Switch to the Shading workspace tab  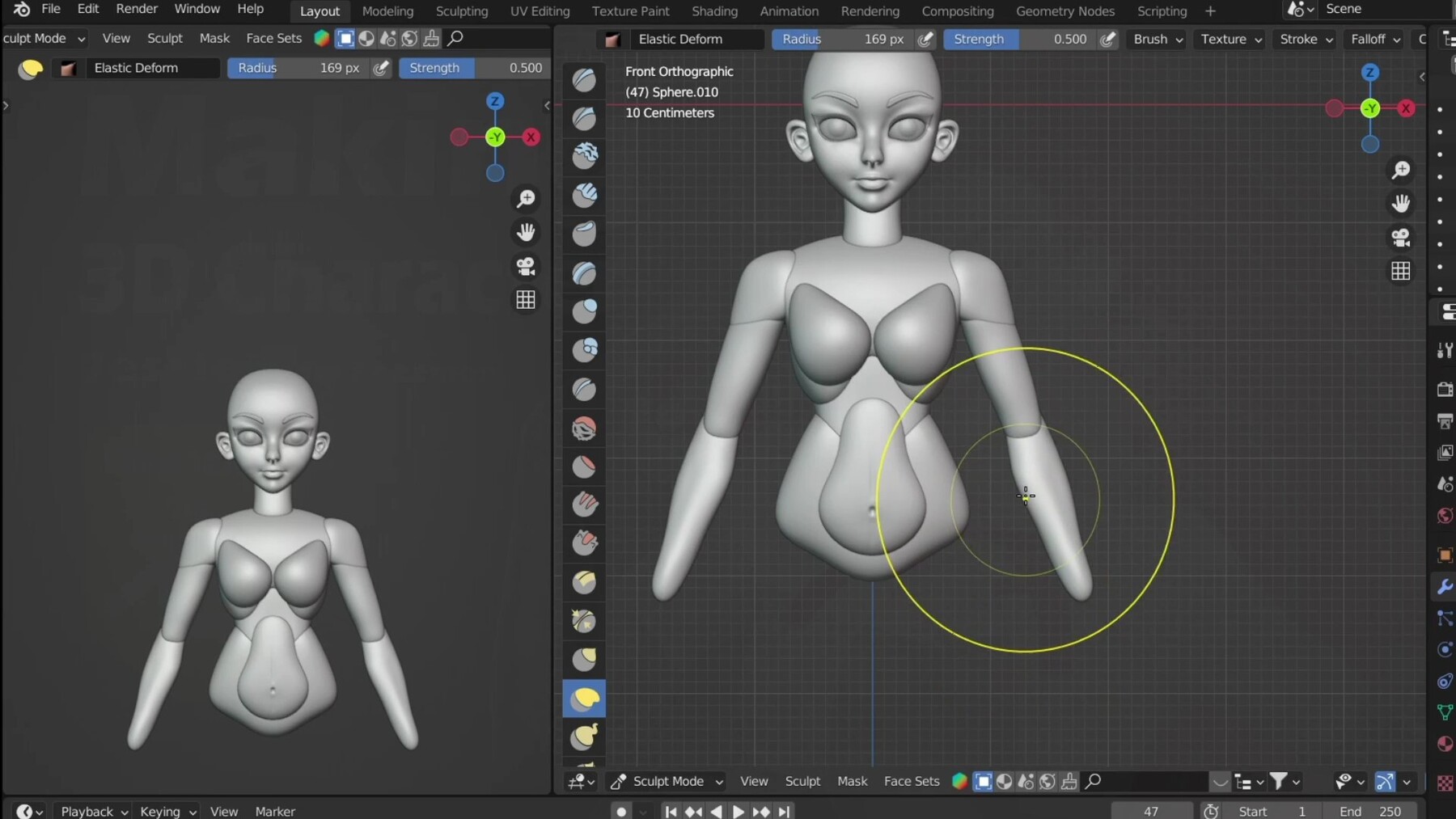pyautogui.click(x=714, y=10)
